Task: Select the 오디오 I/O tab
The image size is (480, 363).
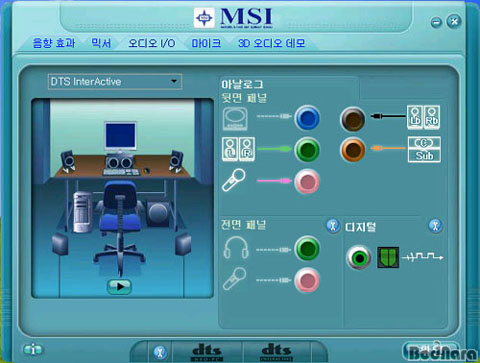Action: click(x=152, y=43)
